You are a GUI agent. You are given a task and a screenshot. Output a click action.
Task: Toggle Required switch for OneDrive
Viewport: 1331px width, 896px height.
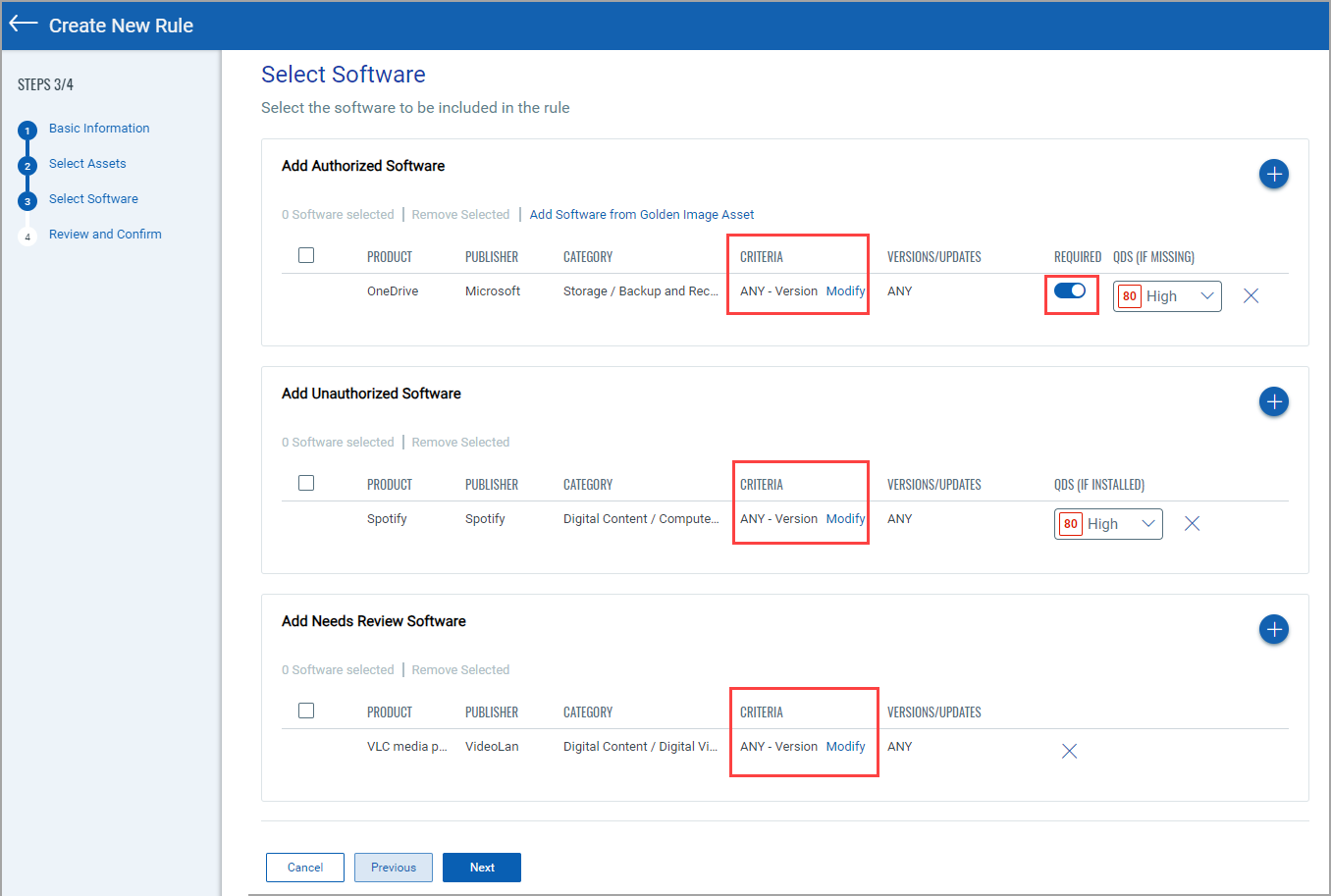pyautogui.click(x=1070, y=290)
